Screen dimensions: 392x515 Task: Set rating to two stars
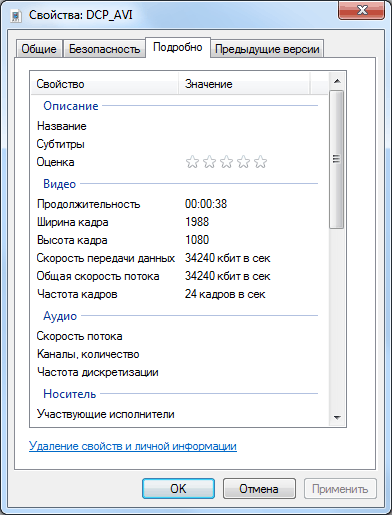(x=209, y=162)
